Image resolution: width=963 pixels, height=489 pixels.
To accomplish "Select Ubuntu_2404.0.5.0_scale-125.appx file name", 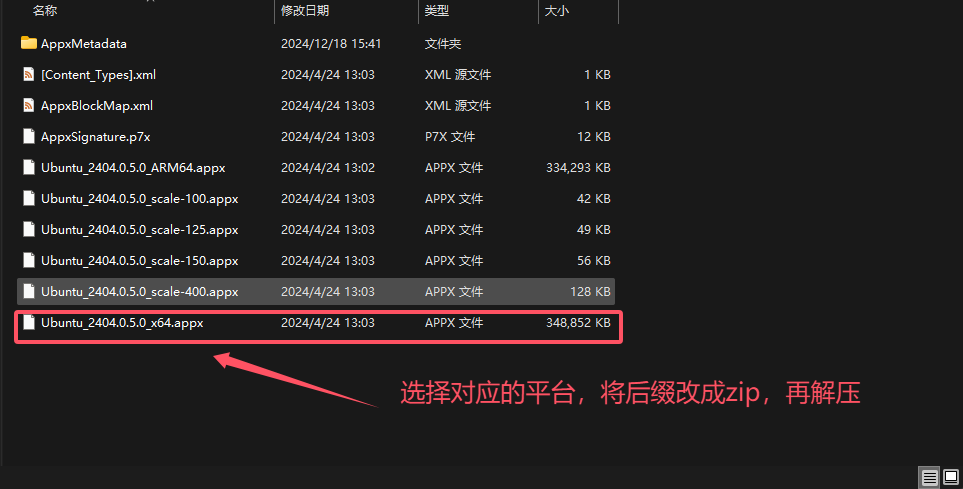I will [139, 230].
